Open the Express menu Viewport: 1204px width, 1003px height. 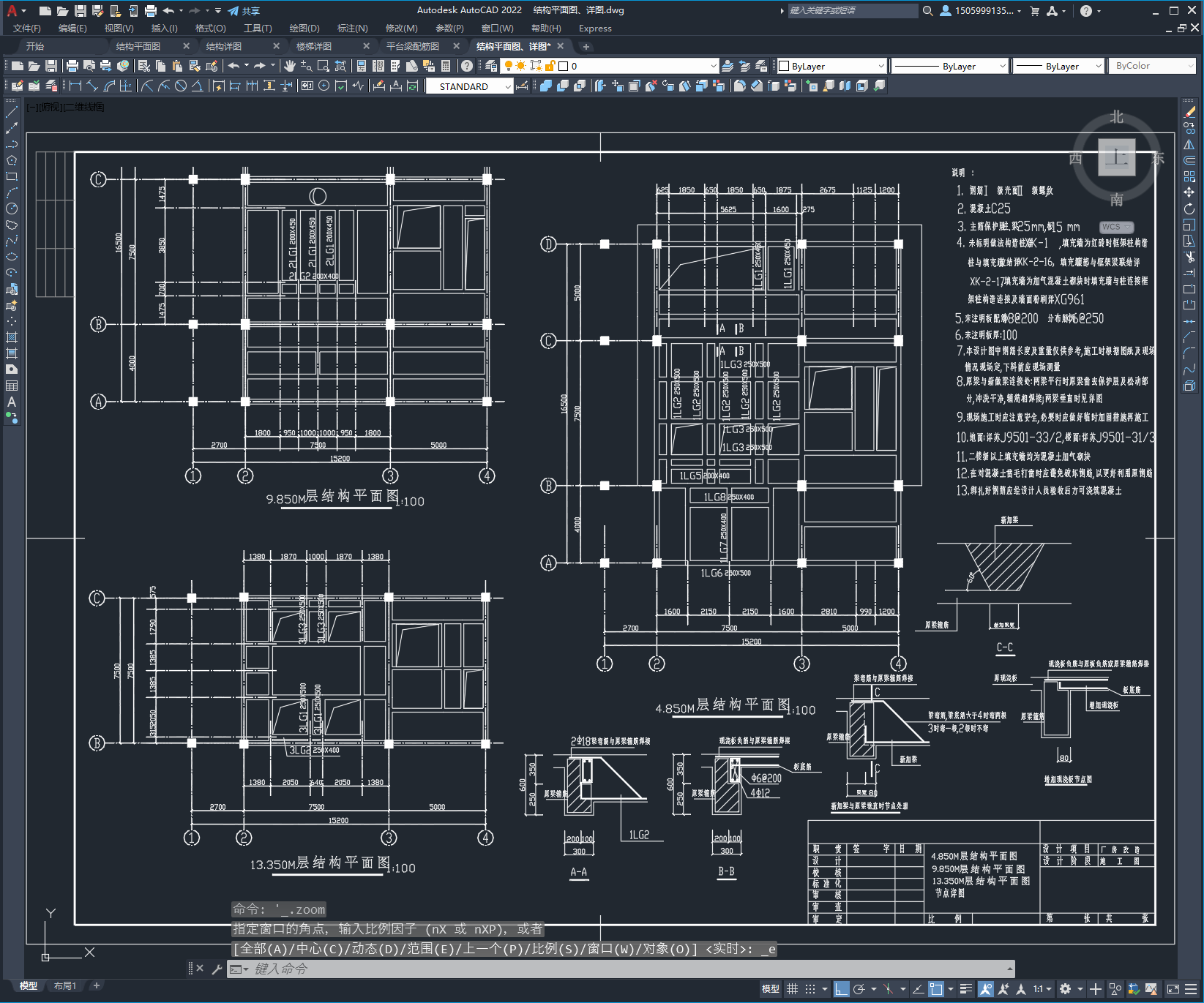(595, 29)
